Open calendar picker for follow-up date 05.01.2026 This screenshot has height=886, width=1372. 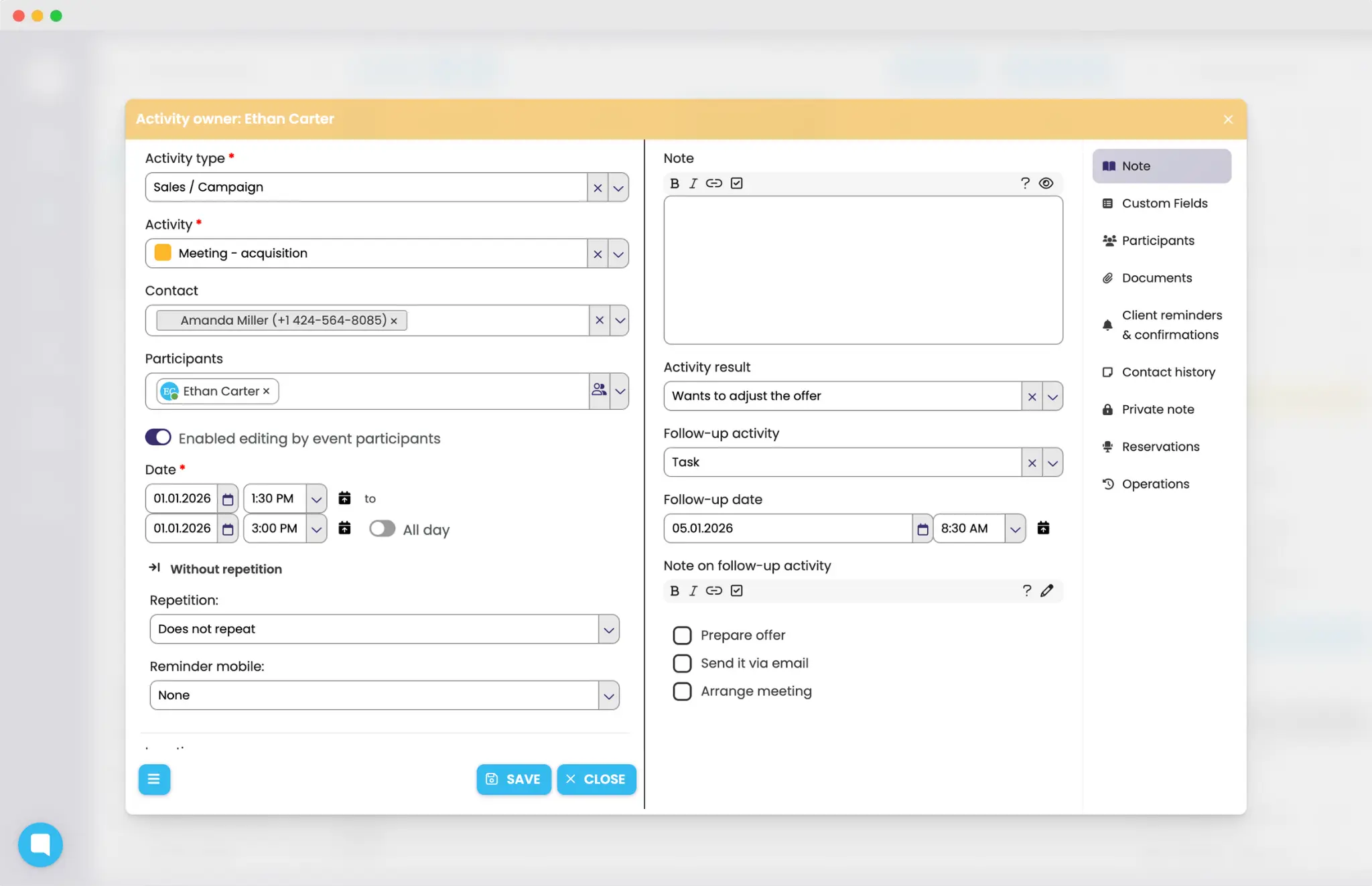[x=922, y=529]
